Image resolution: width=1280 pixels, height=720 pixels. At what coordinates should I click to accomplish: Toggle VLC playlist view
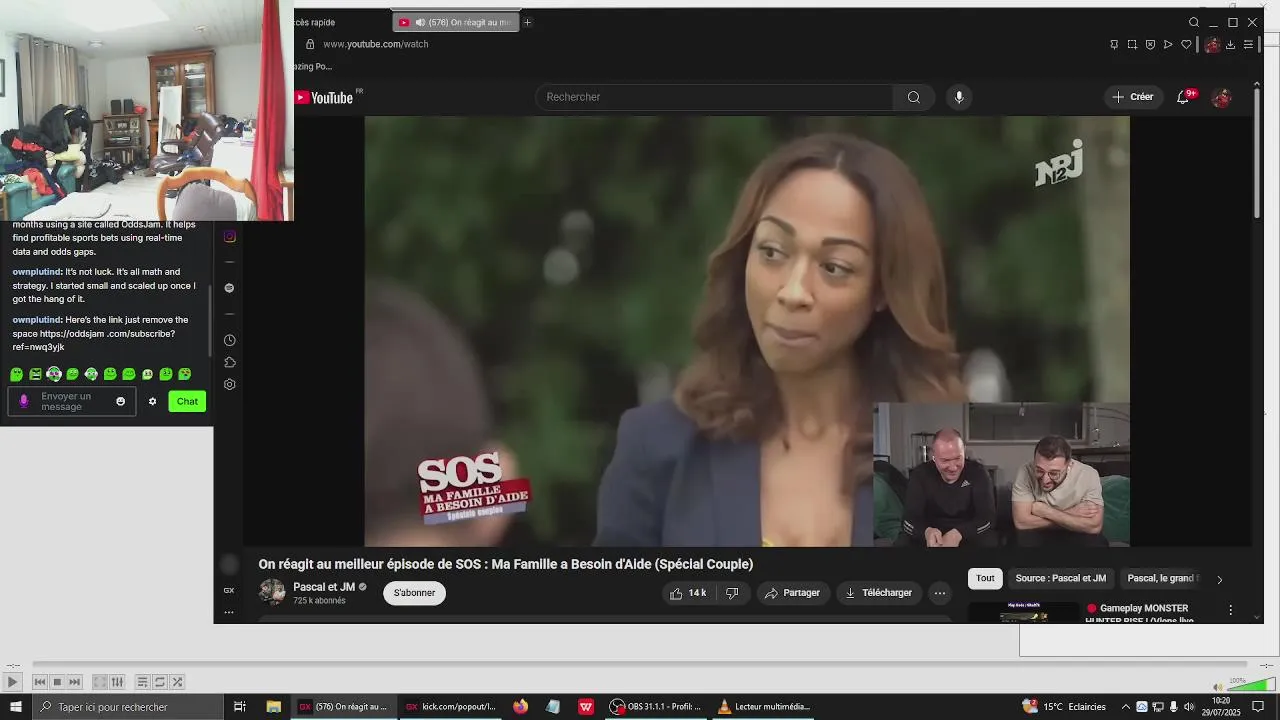142,682
